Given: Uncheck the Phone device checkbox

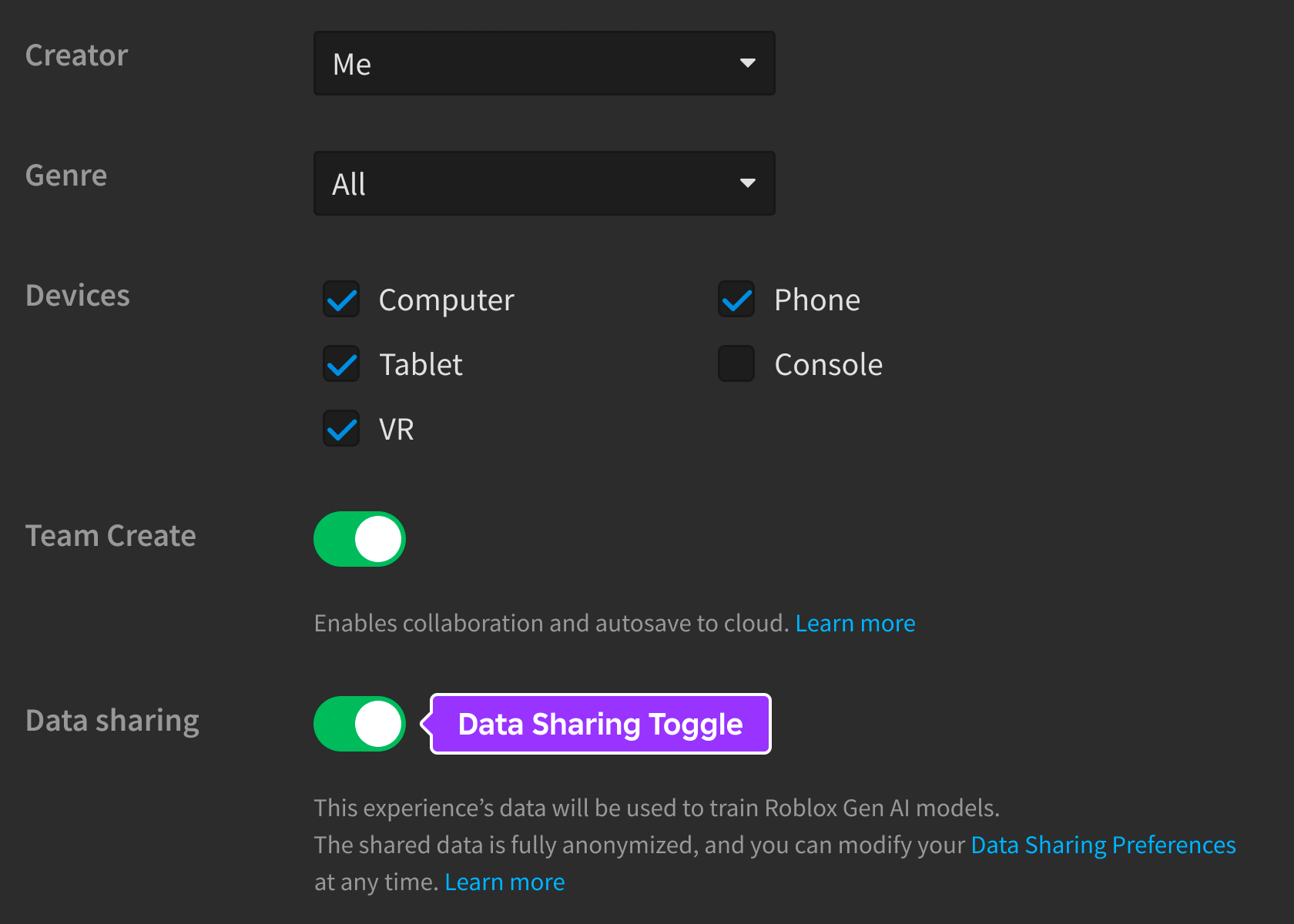Looking at the screenshot, I should pos(736,300).
